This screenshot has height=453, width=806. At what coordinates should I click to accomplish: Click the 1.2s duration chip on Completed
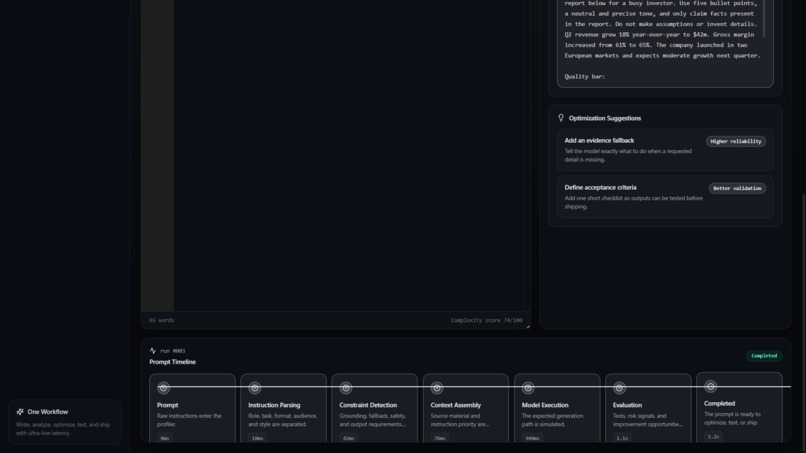point(713,437)
